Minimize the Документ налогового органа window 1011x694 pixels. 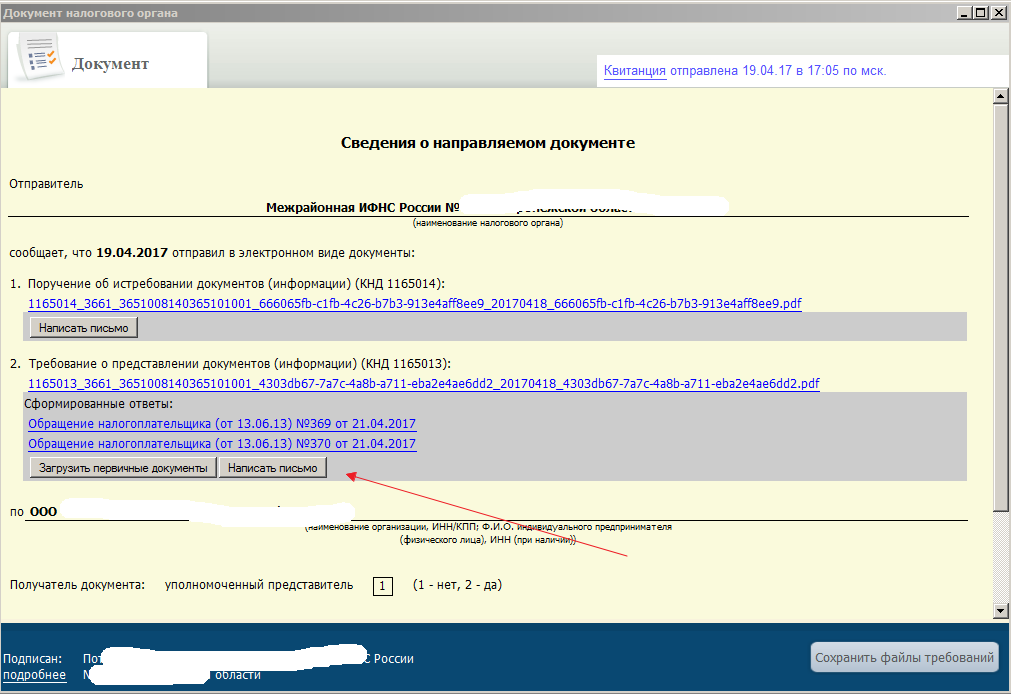point(963,12)
